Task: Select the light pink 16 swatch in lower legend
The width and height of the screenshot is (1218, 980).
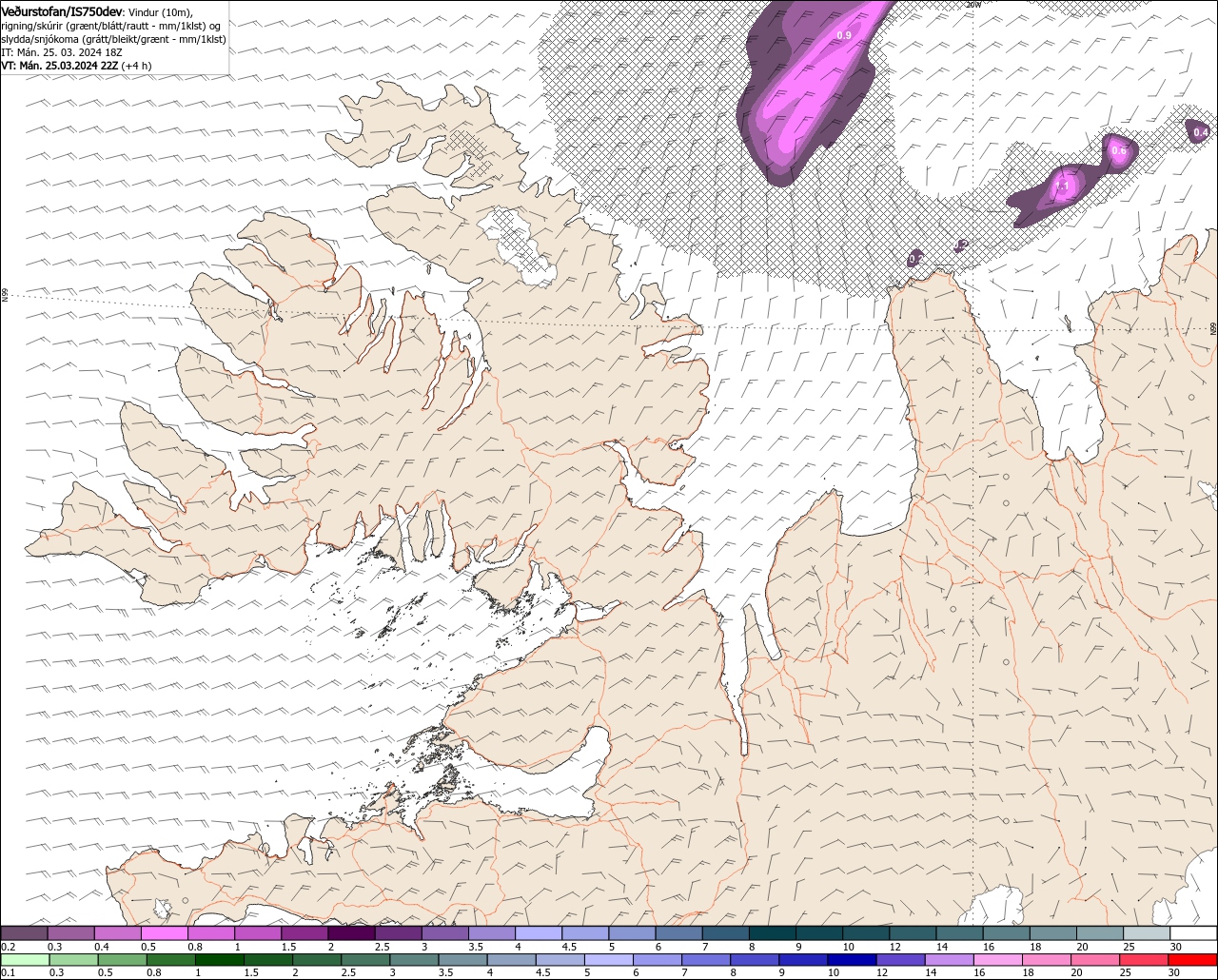Action: (x=999, y=960)
